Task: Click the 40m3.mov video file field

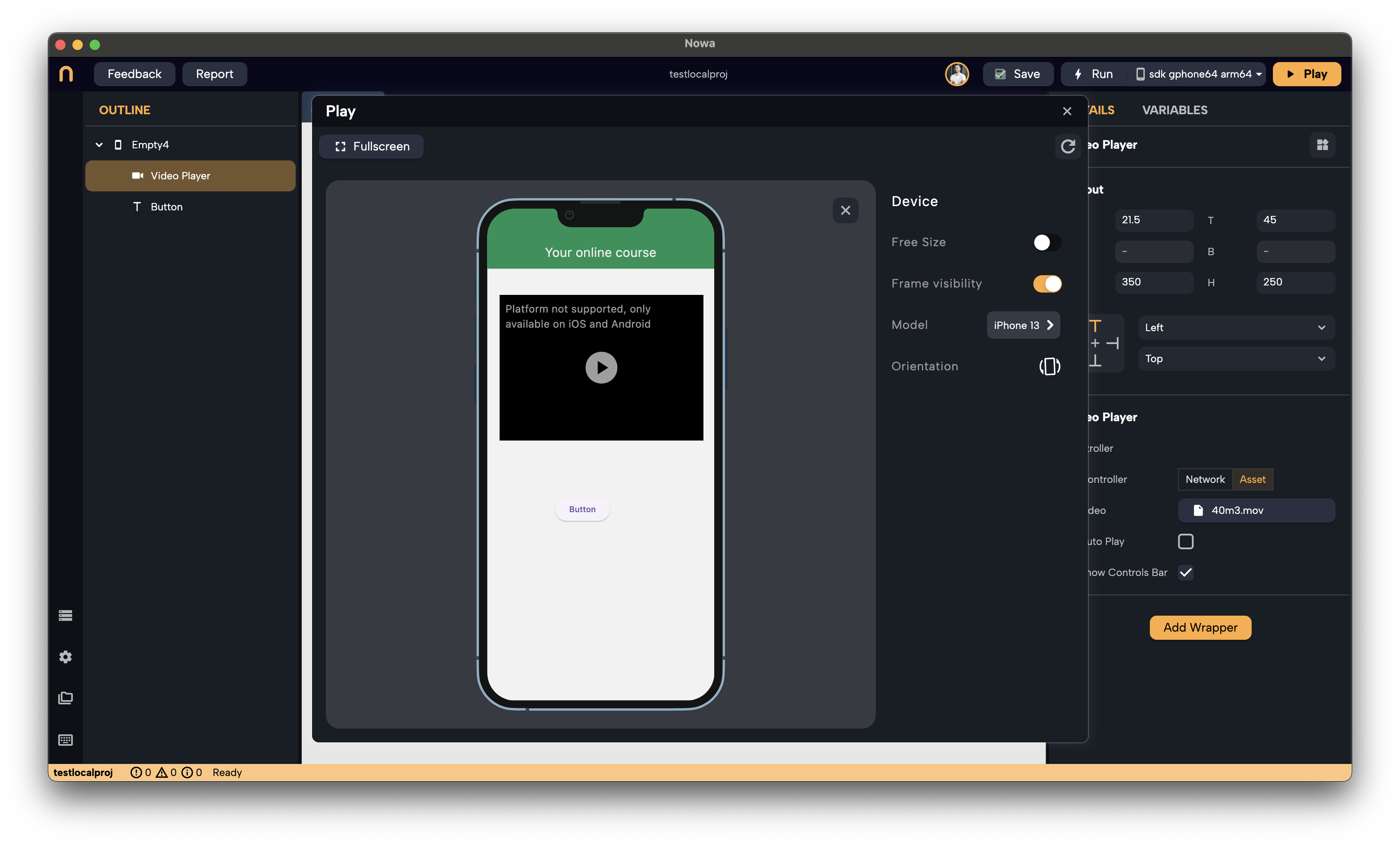Action: pyautogui.click(x=1256, y=510)
